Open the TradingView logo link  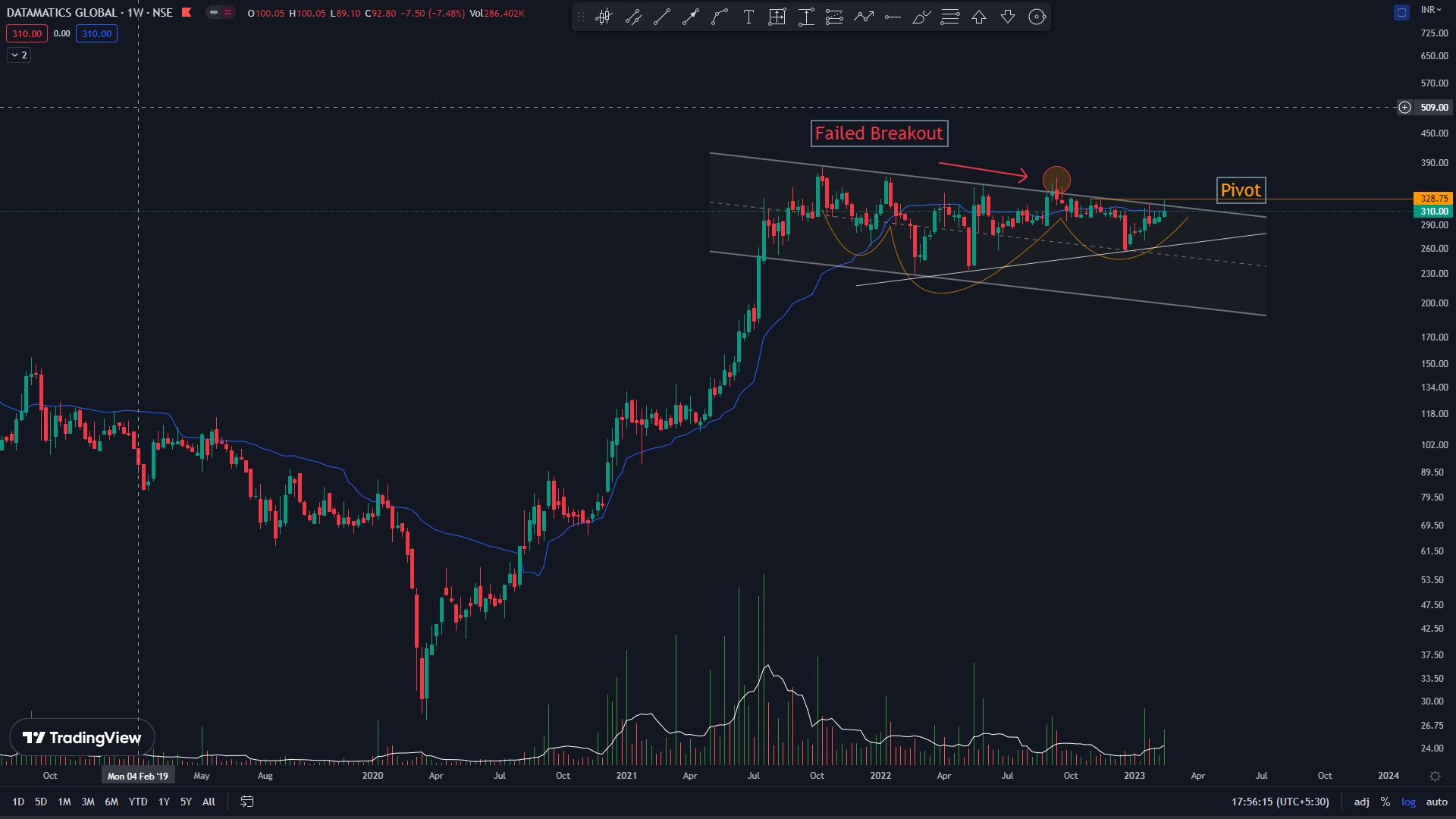pos(82,738)
